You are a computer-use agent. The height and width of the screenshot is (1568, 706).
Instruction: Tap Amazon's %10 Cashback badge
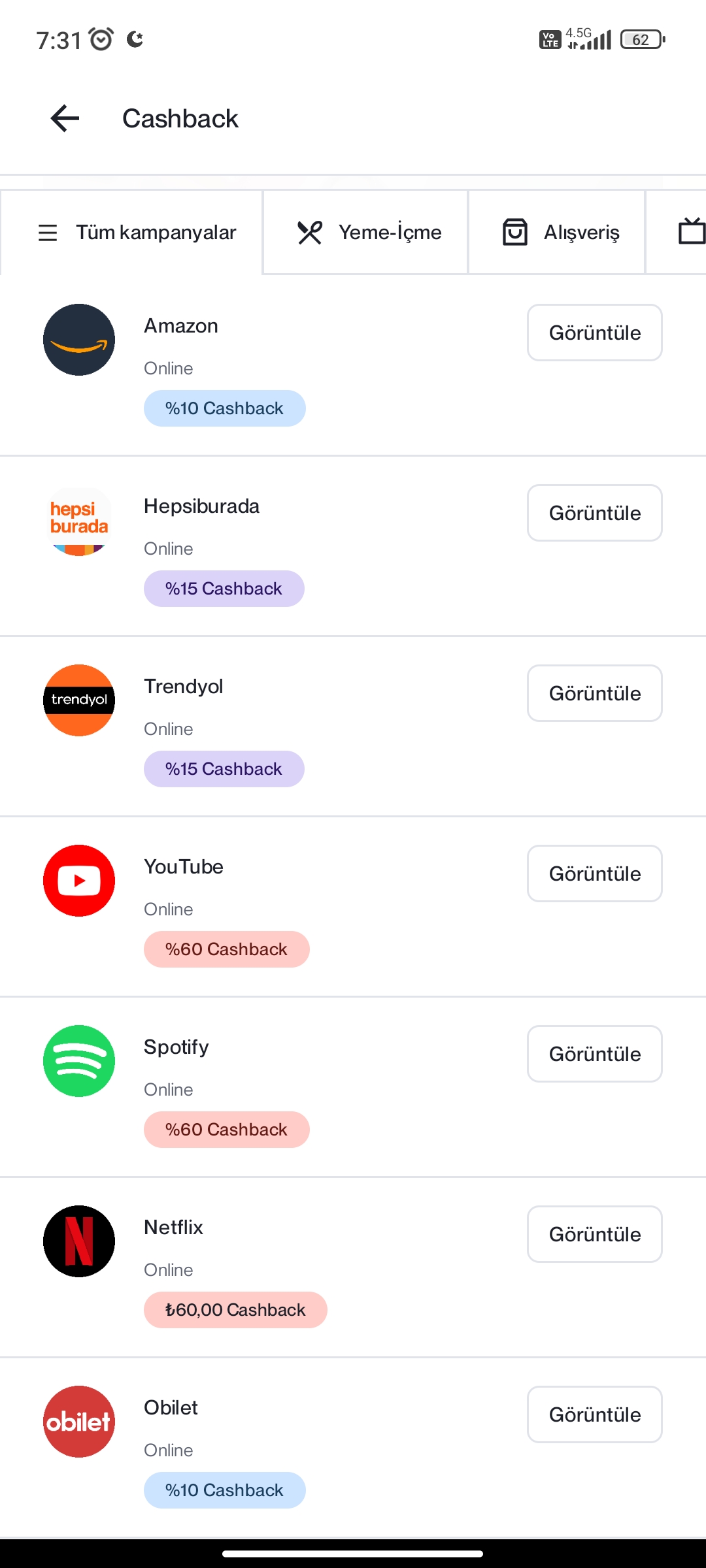(x=224, y=408)
